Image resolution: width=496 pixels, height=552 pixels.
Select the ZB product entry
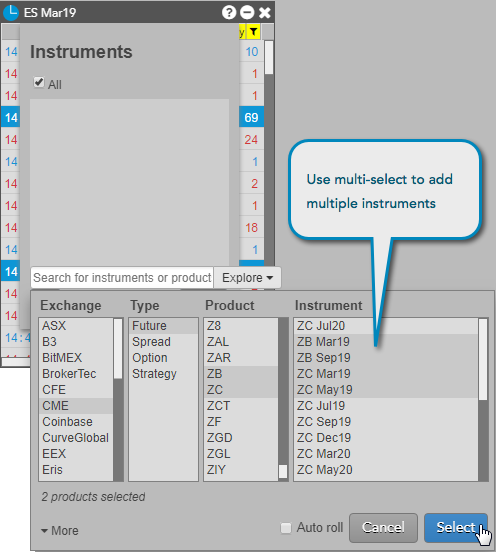pos(241,374)
